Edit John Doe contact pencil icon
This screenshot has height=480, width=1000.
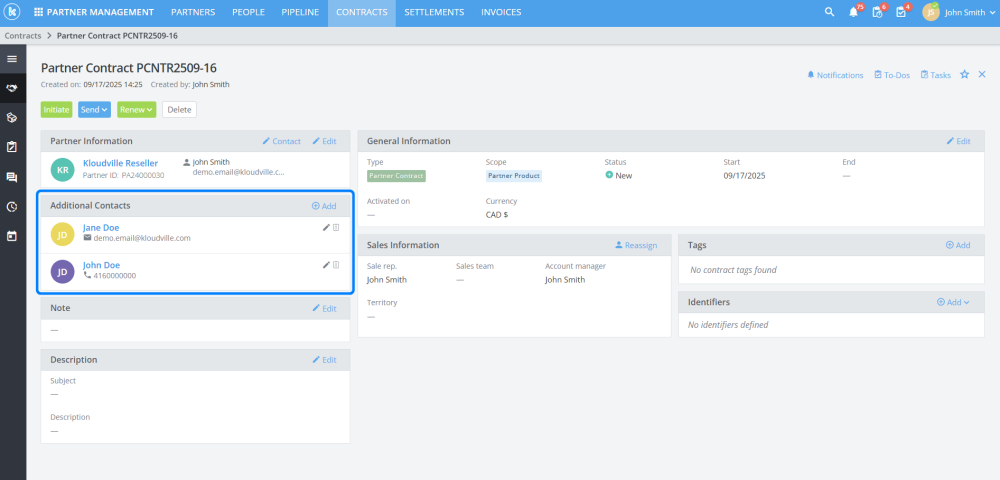click(326, 265)
